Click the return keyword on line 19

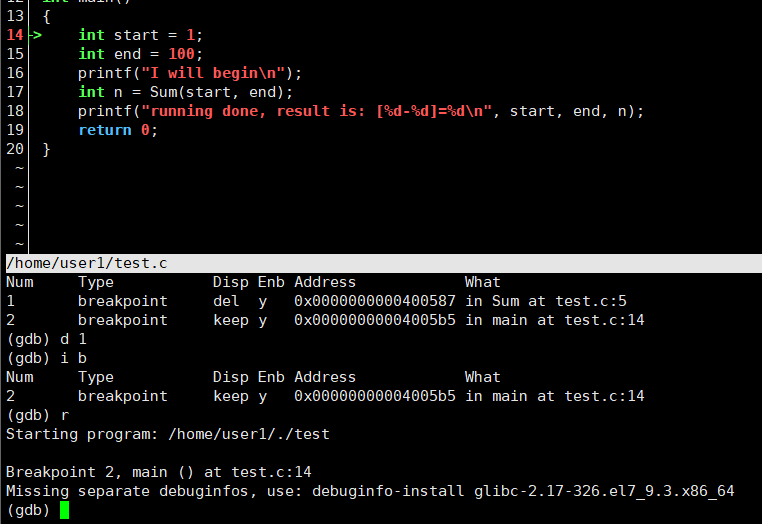tap(105, 130)
